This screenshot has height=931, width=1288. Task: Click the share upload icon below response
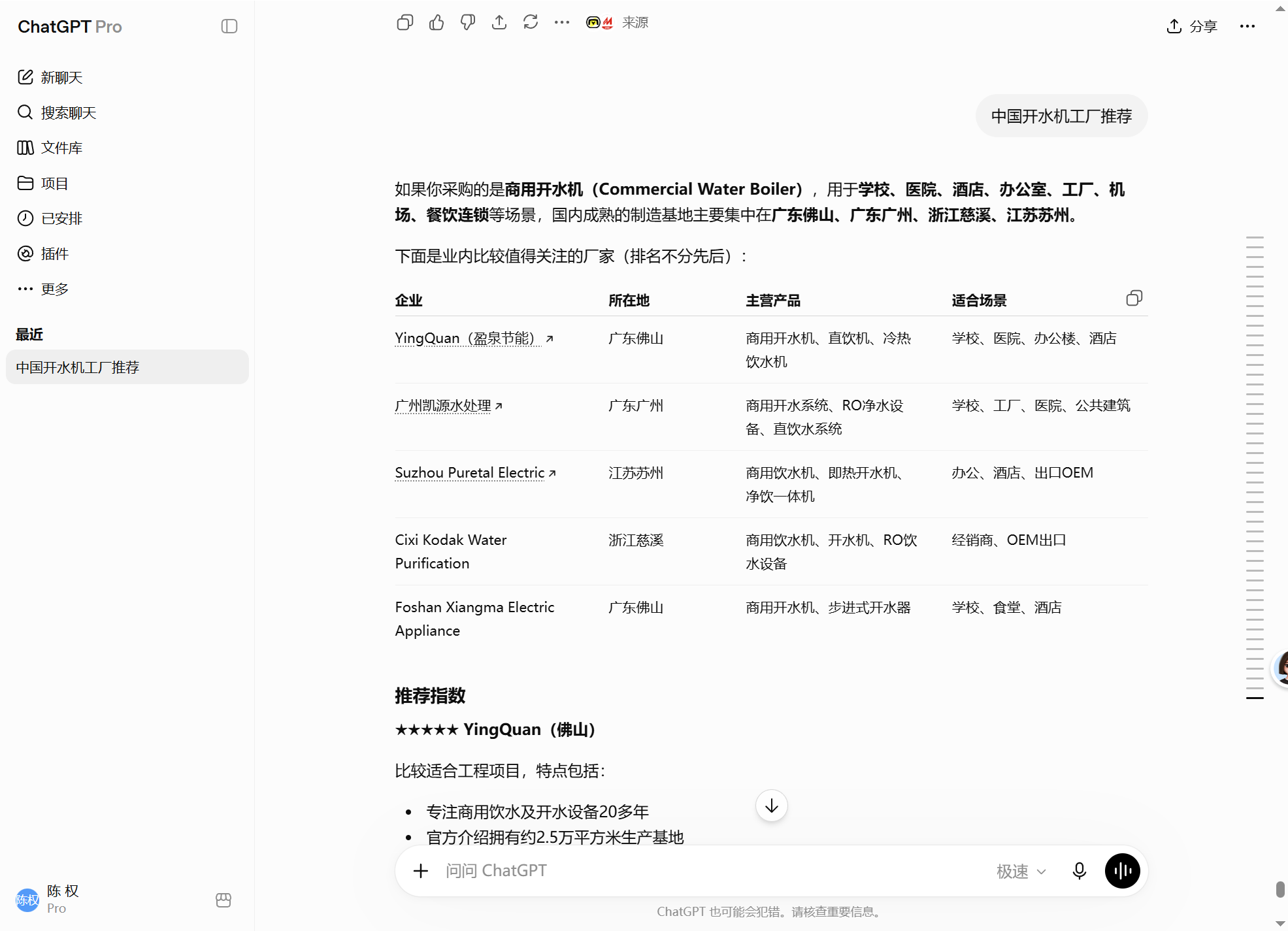tap(499, 23)
